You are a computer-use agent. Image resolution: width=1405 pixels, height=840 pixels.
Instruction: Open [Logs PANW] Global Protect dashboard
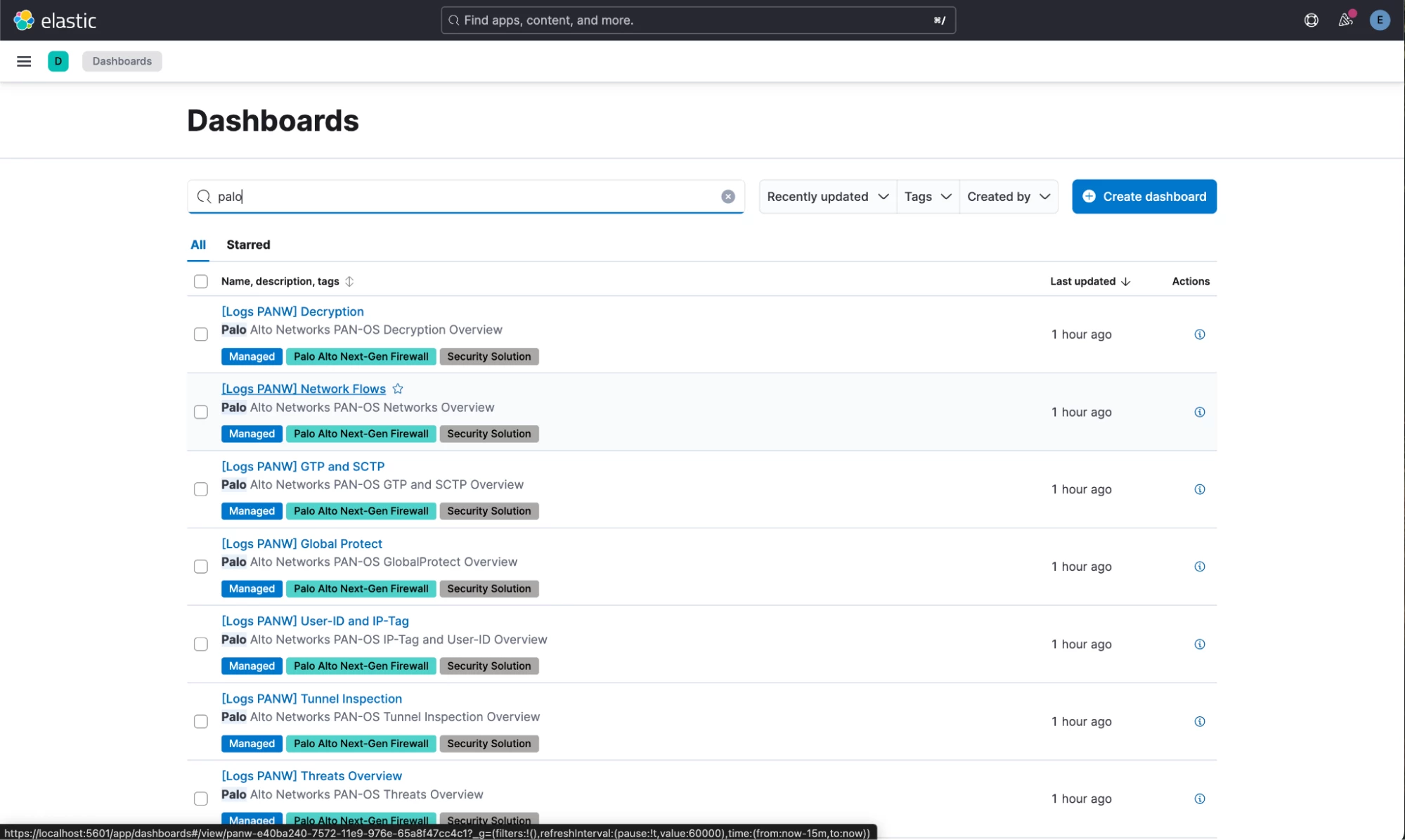302,543
